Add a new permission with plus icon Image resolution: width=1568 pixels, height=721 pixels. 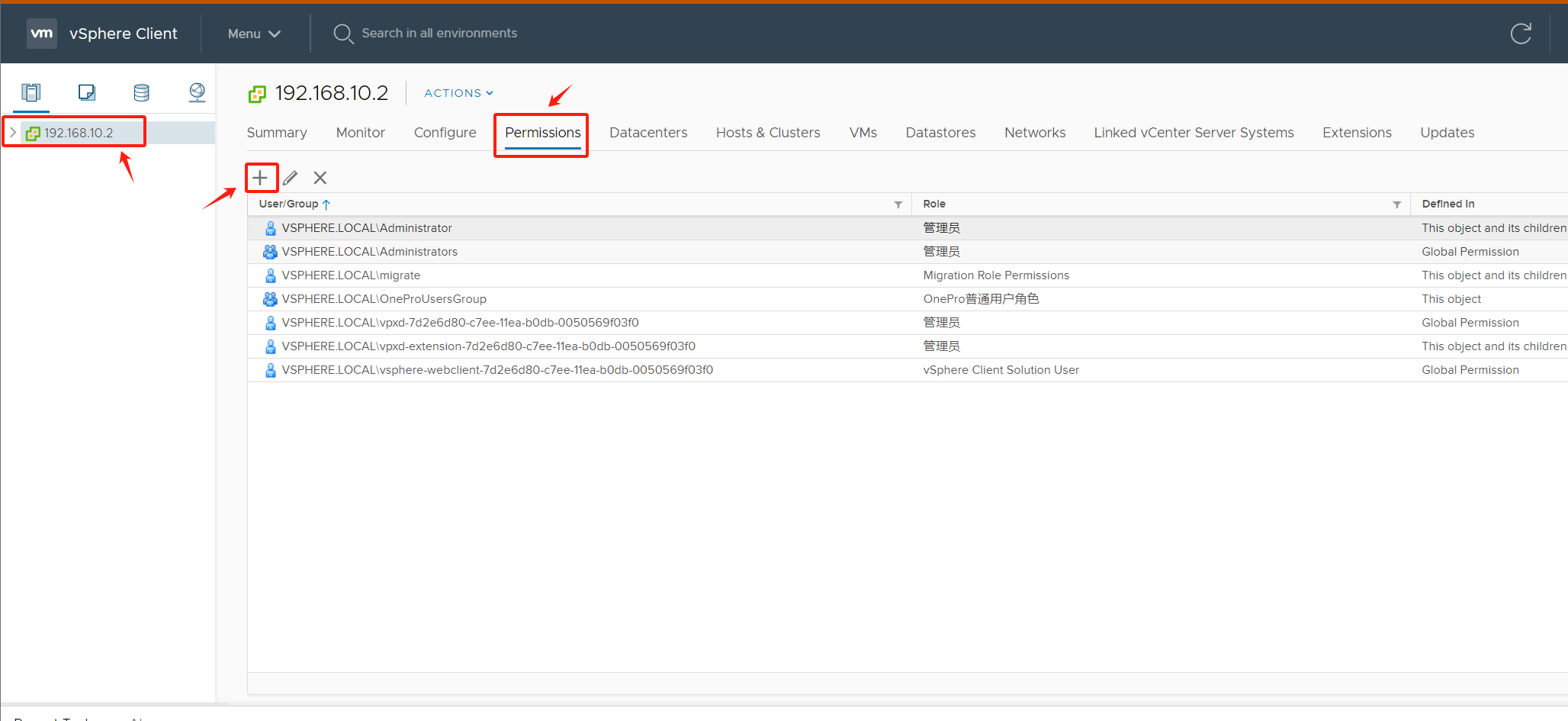click(260, 178)
